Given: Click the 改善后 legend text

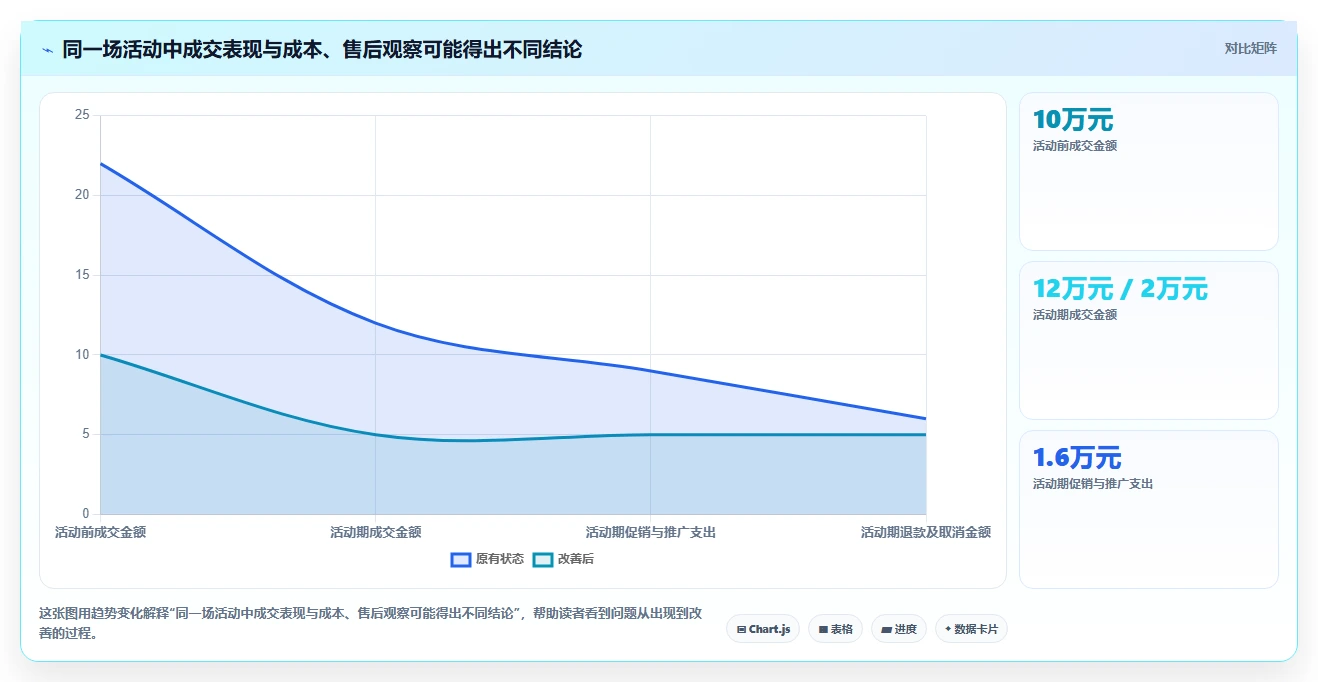Looking at the screenshot, I should click(576, 559).
